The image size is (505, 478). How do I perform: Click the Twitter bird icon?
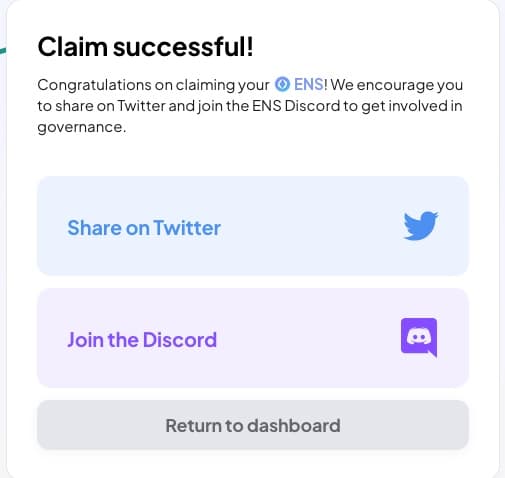click(421, 225)
